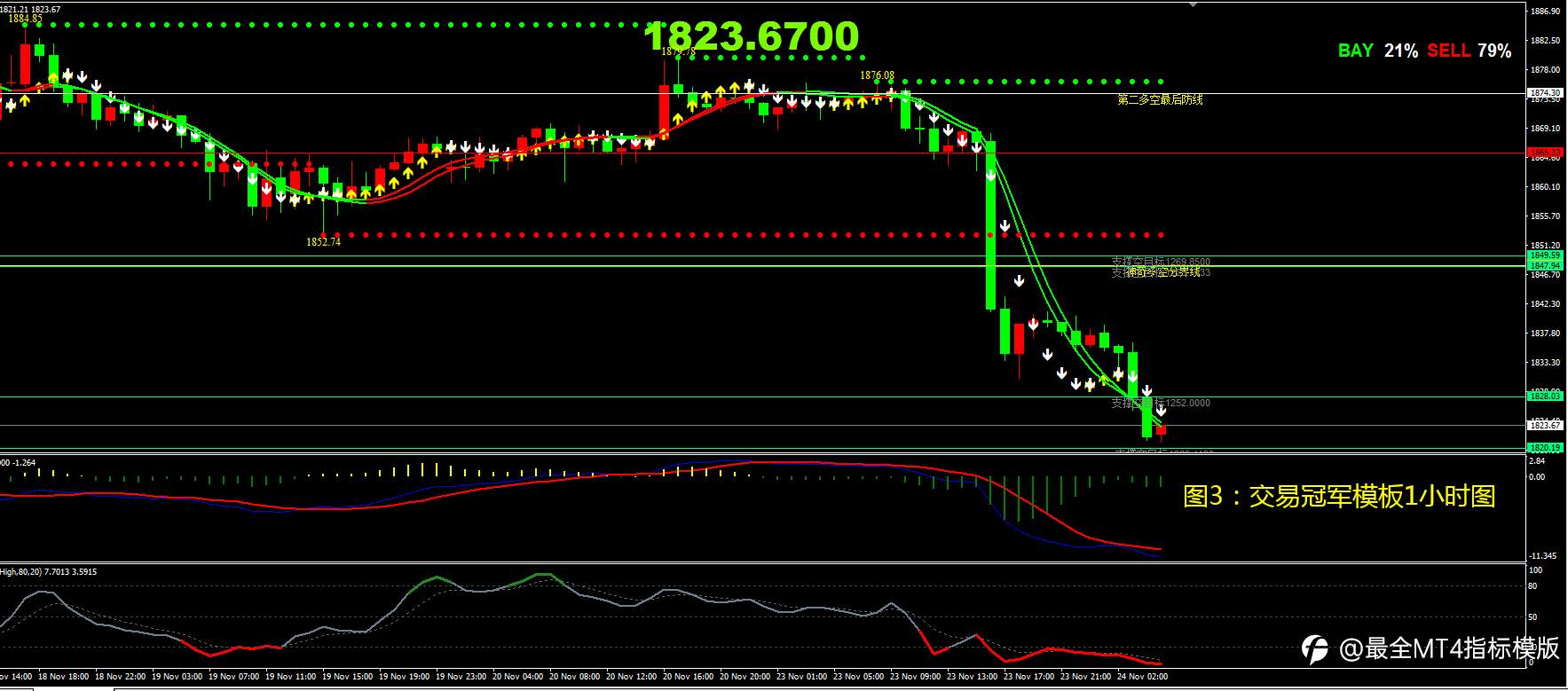Click the 第二多空最后防线 line label

tap(1160, 100)
